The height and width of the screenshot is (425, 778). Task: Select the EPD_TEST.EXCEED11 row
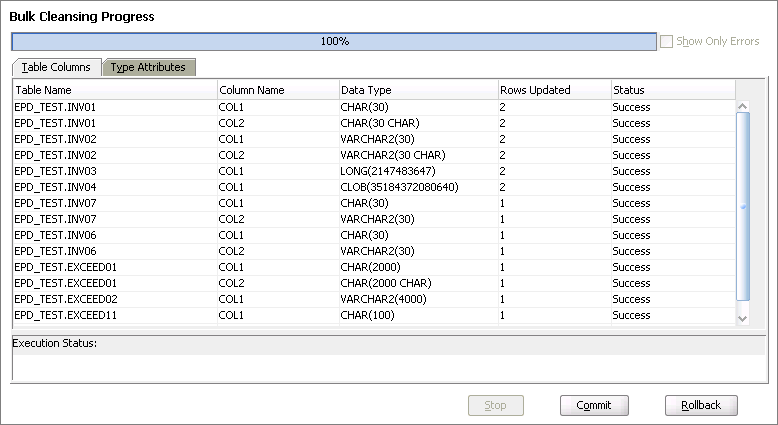114,315
